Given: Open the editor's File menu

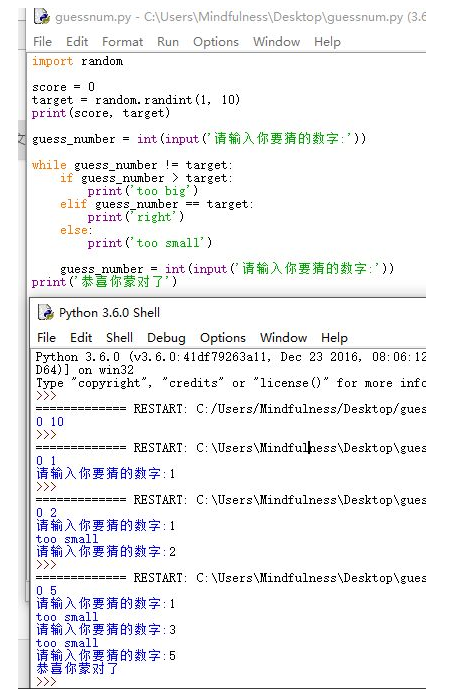Looking at the screenshot, I should [x=43, y=42].
